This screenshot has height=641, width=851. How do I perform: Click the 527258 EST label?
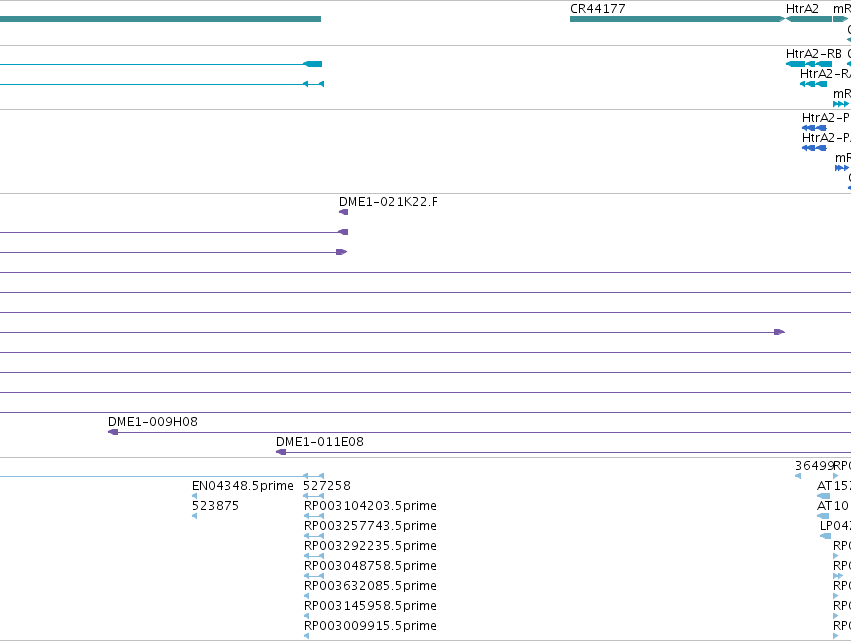coord(327,486)
